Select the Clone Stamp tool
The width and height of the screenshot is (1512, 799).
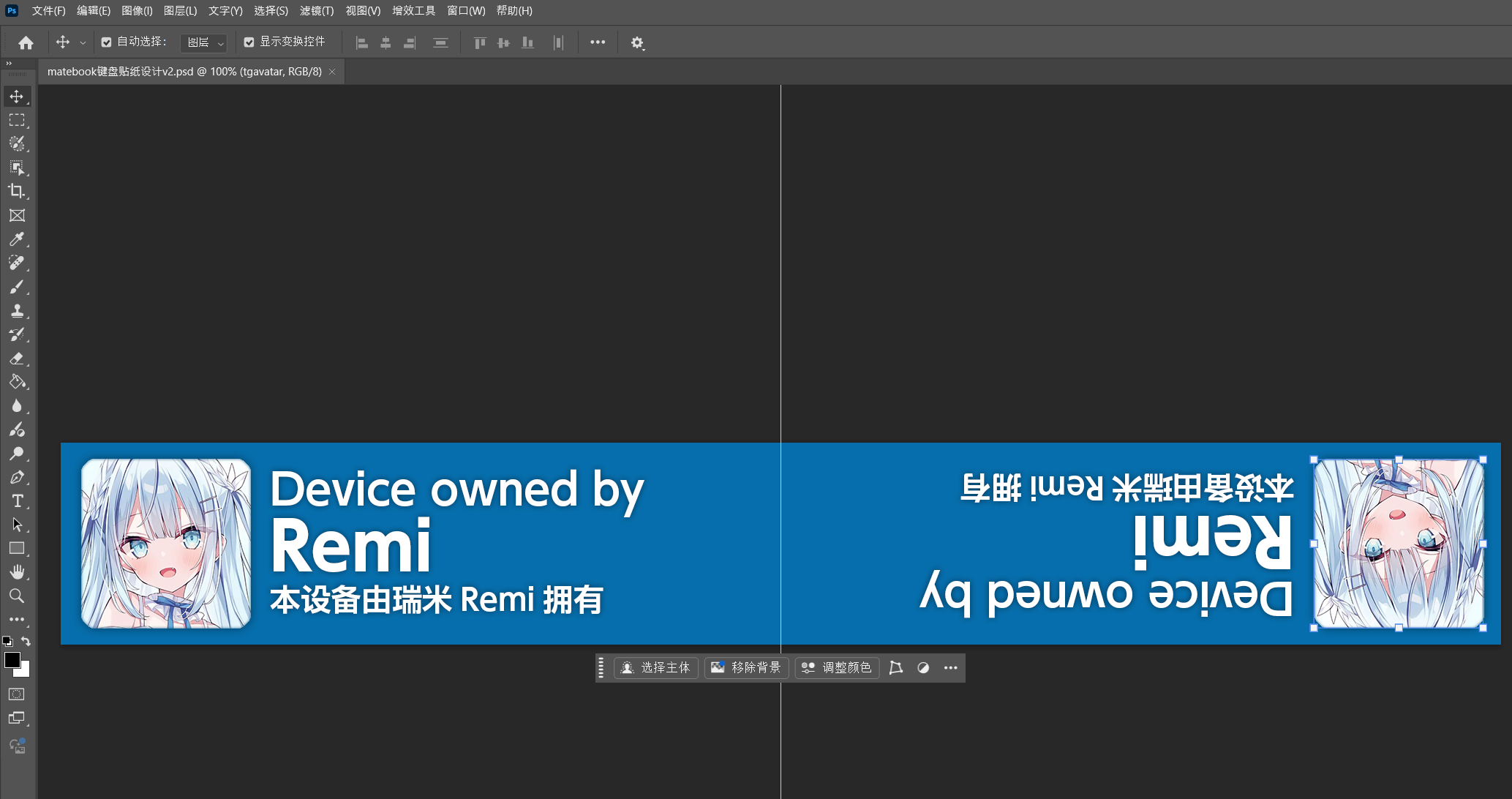point(17,310)
